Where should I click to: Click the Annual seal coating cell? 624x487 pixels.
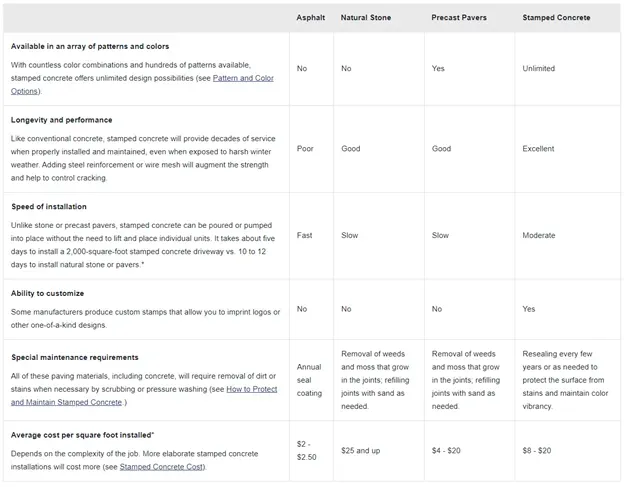[x=309, y=380]
